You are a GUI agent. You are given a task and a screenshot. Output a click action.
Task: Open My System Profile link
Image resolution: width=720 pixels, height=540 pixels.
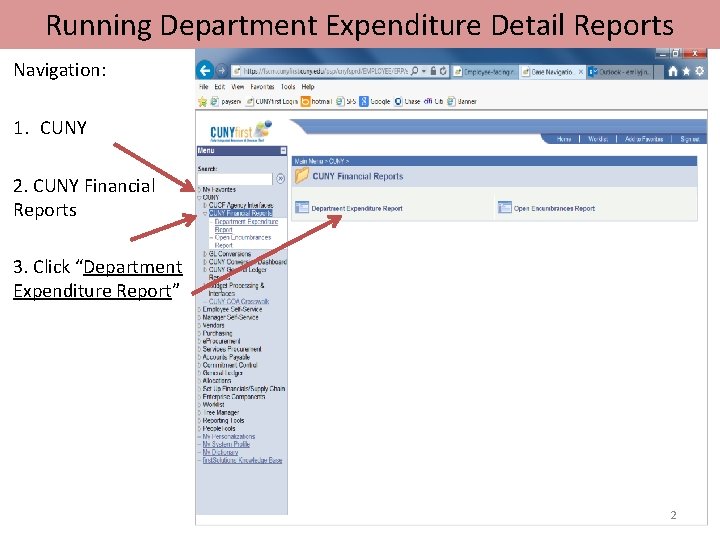tap(226, 444)
